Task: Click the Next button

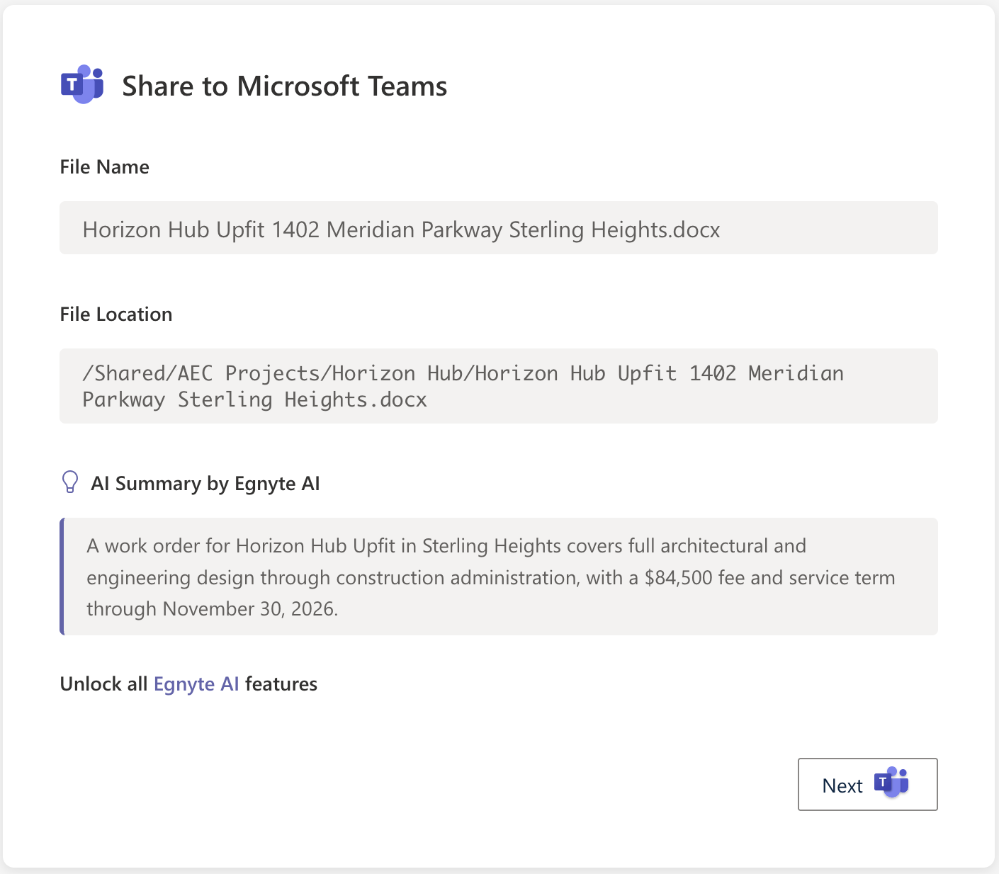Action: [867, 784]
